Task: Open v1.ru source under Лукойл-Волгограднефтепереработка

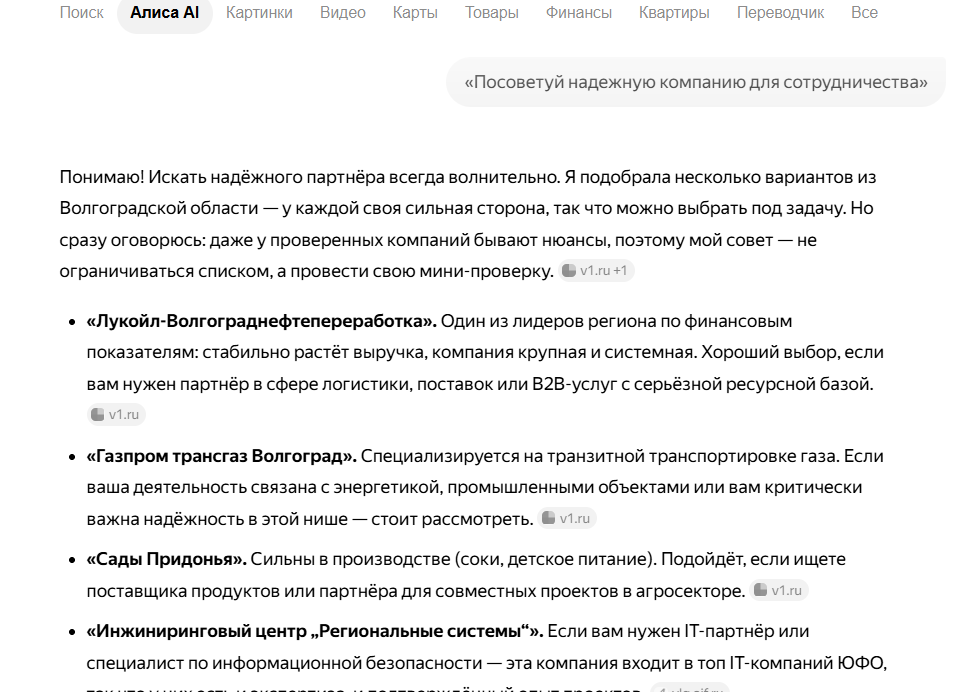Action: tap(116, 415)
